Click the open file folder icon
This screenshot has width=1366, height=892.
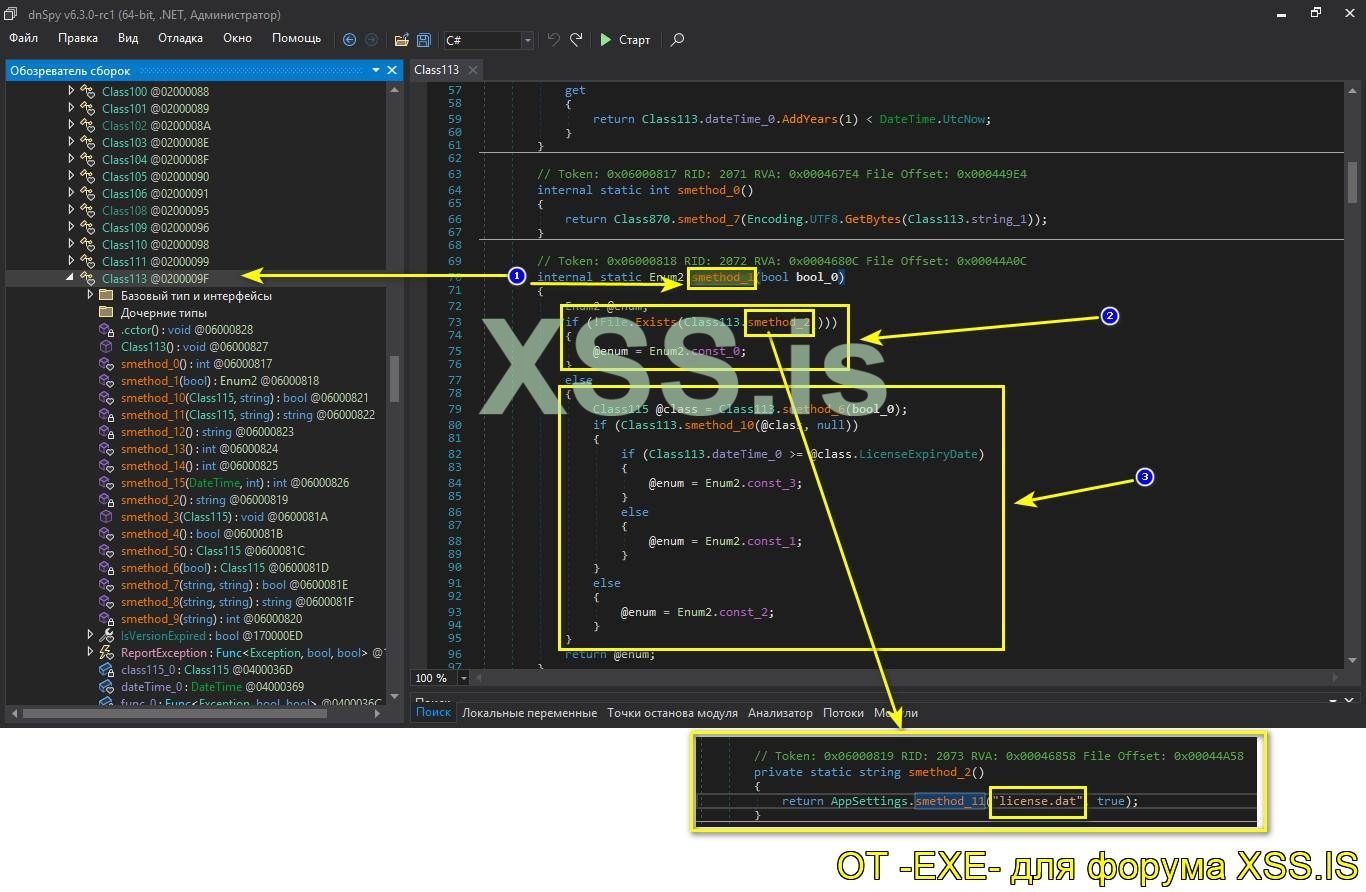tap(401, 40)
